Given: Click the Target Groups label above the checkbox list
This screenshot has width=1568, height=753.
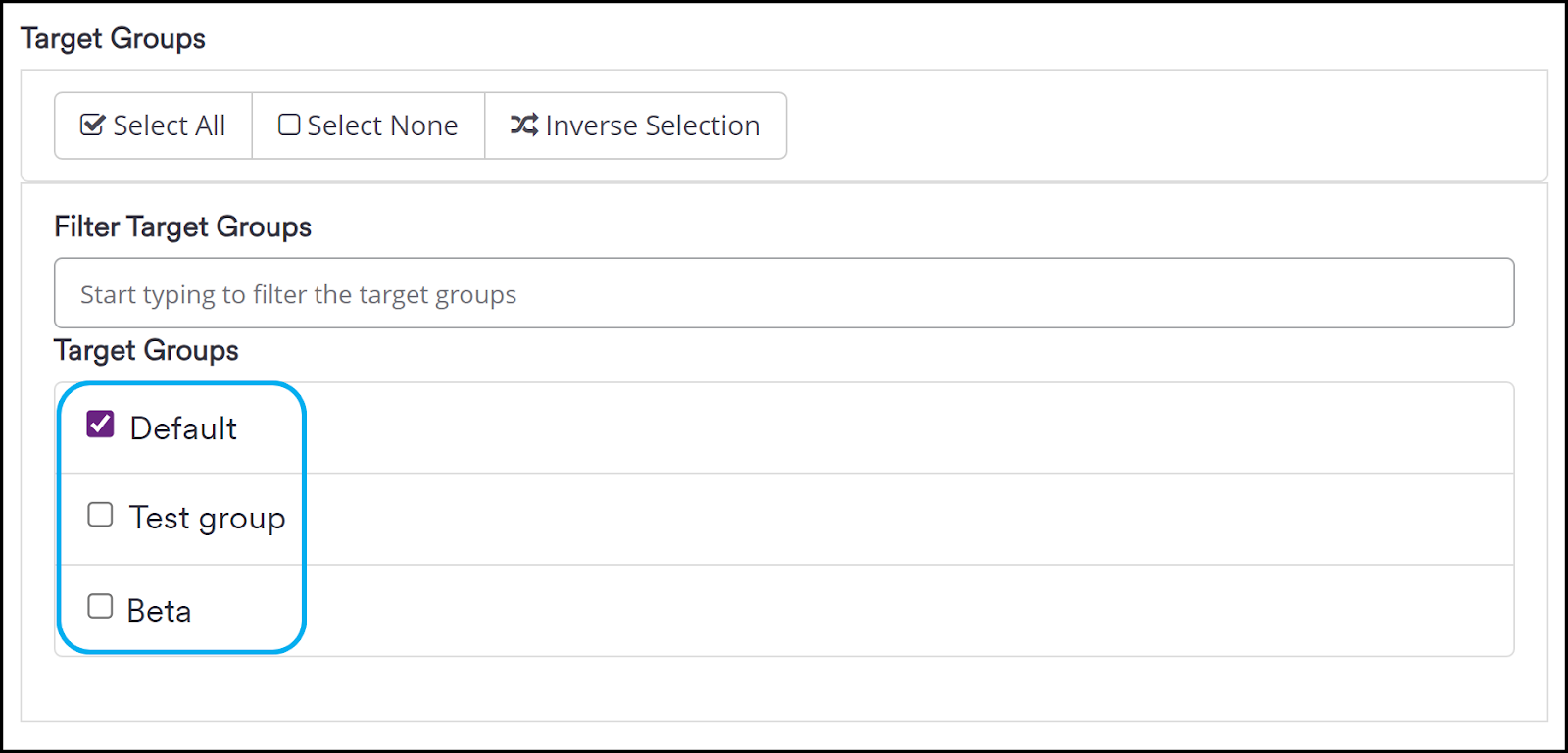Looking at the screenshot, I should point(146,350).
